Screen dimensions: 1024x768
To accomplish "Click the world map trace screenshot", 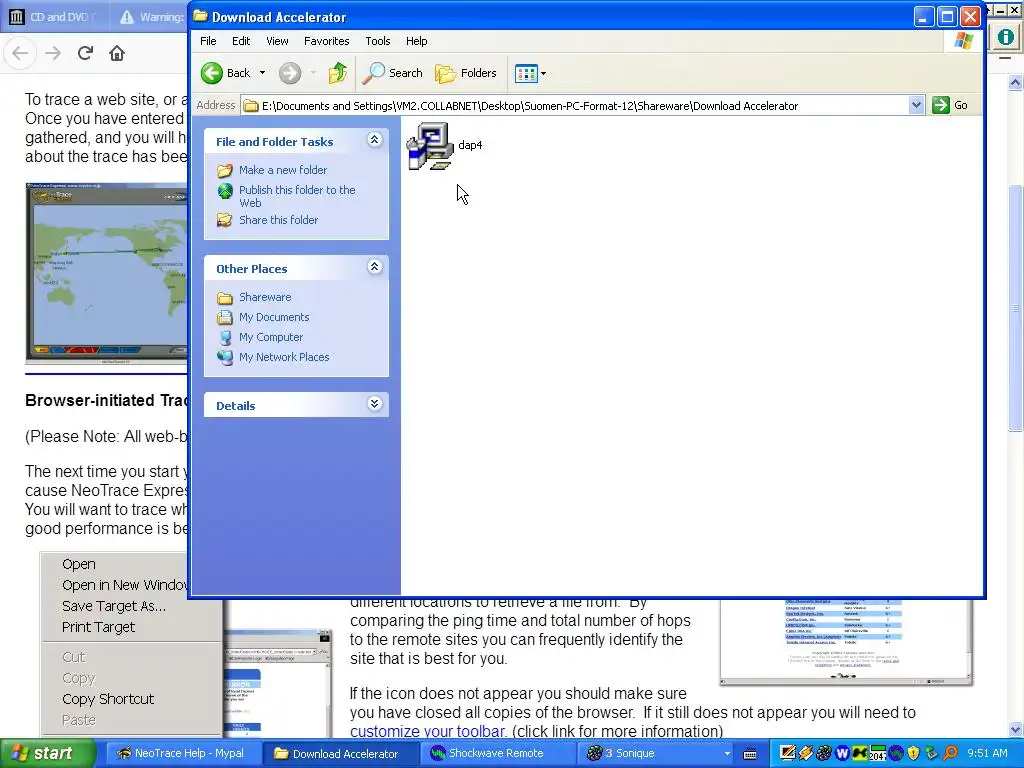I will [106, 273].
